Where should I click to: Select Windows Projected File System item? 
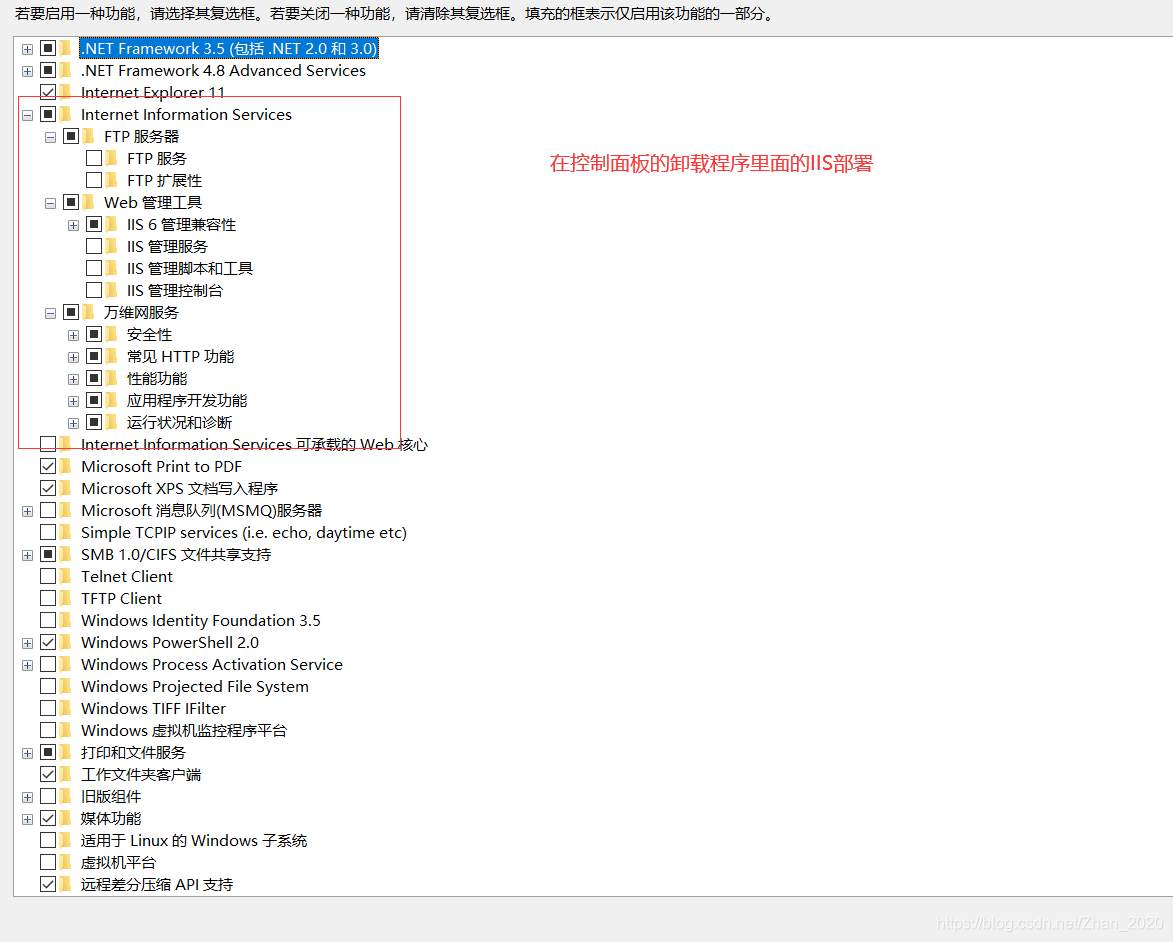pyautogui.click(x=195, y=686)
